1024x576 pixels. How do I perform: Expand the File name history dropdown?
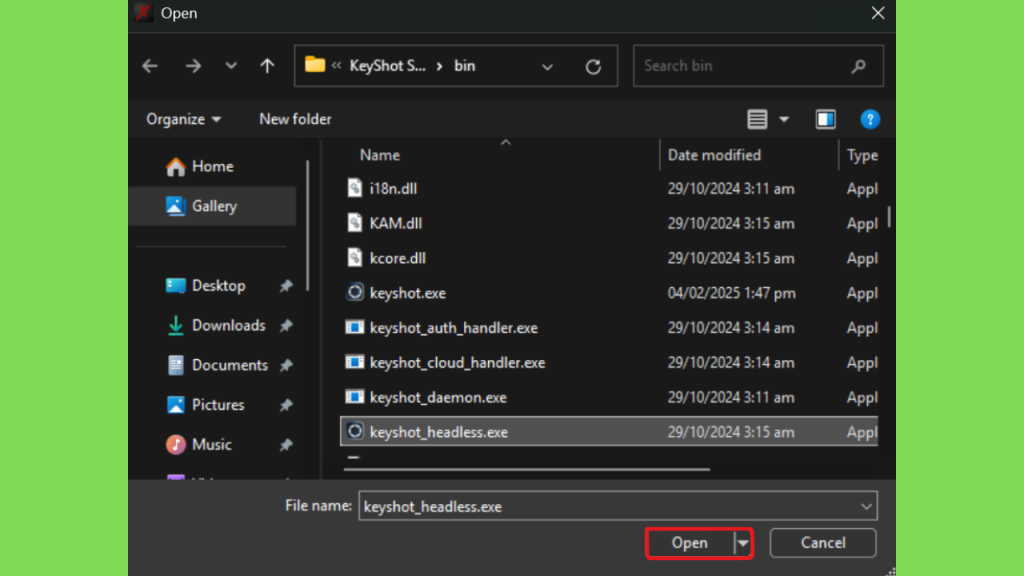[866, 507]
